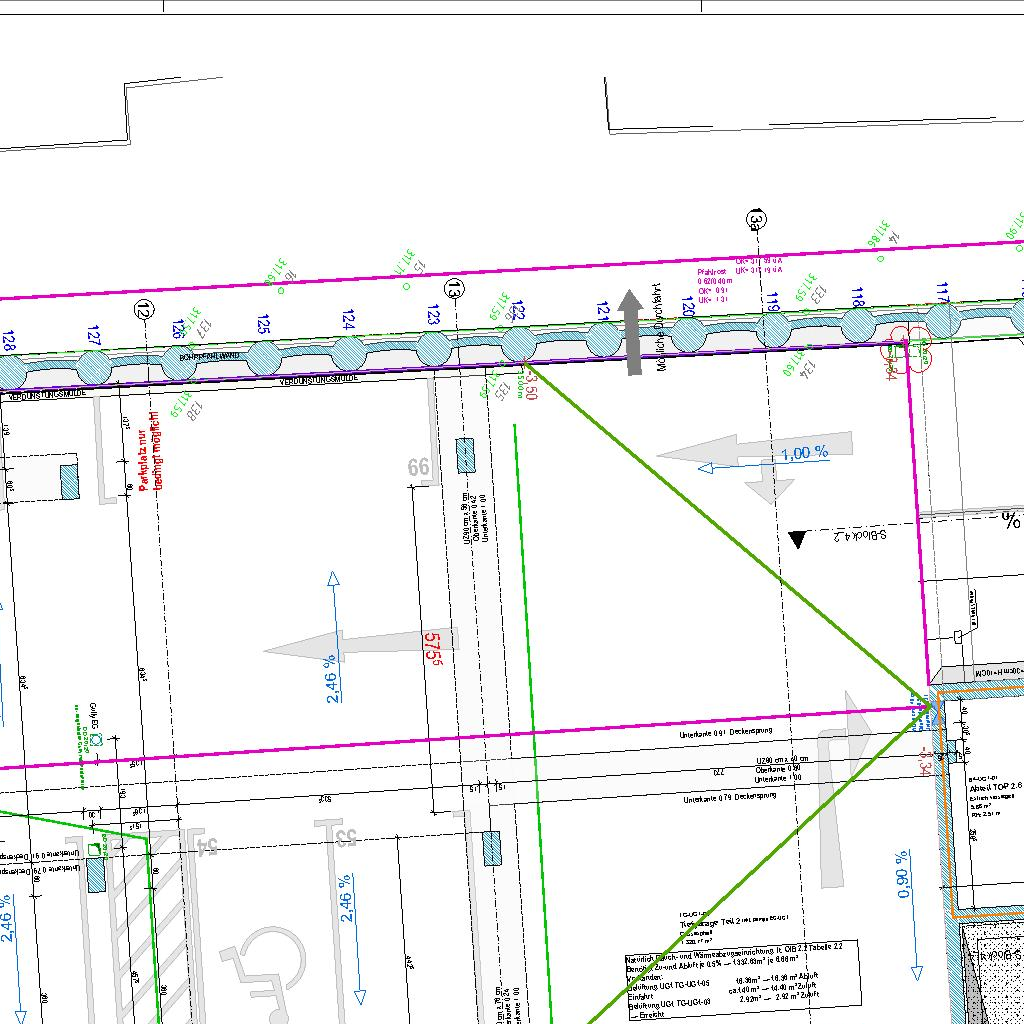Screen dimensions: 1024x1024
Task: Click the 1,00 % slope label
Action: (804, 453)
